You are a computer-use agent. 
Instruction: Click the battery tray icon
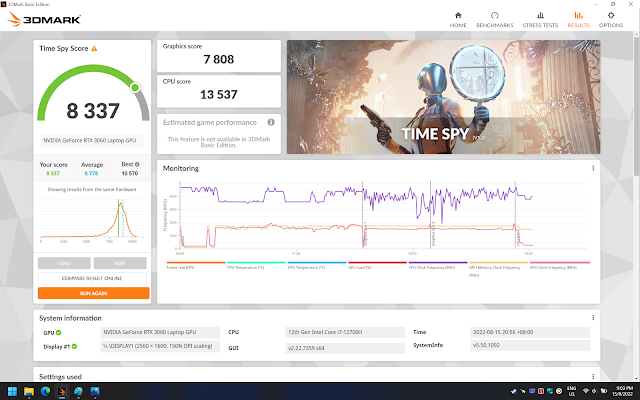click(603, 391)
